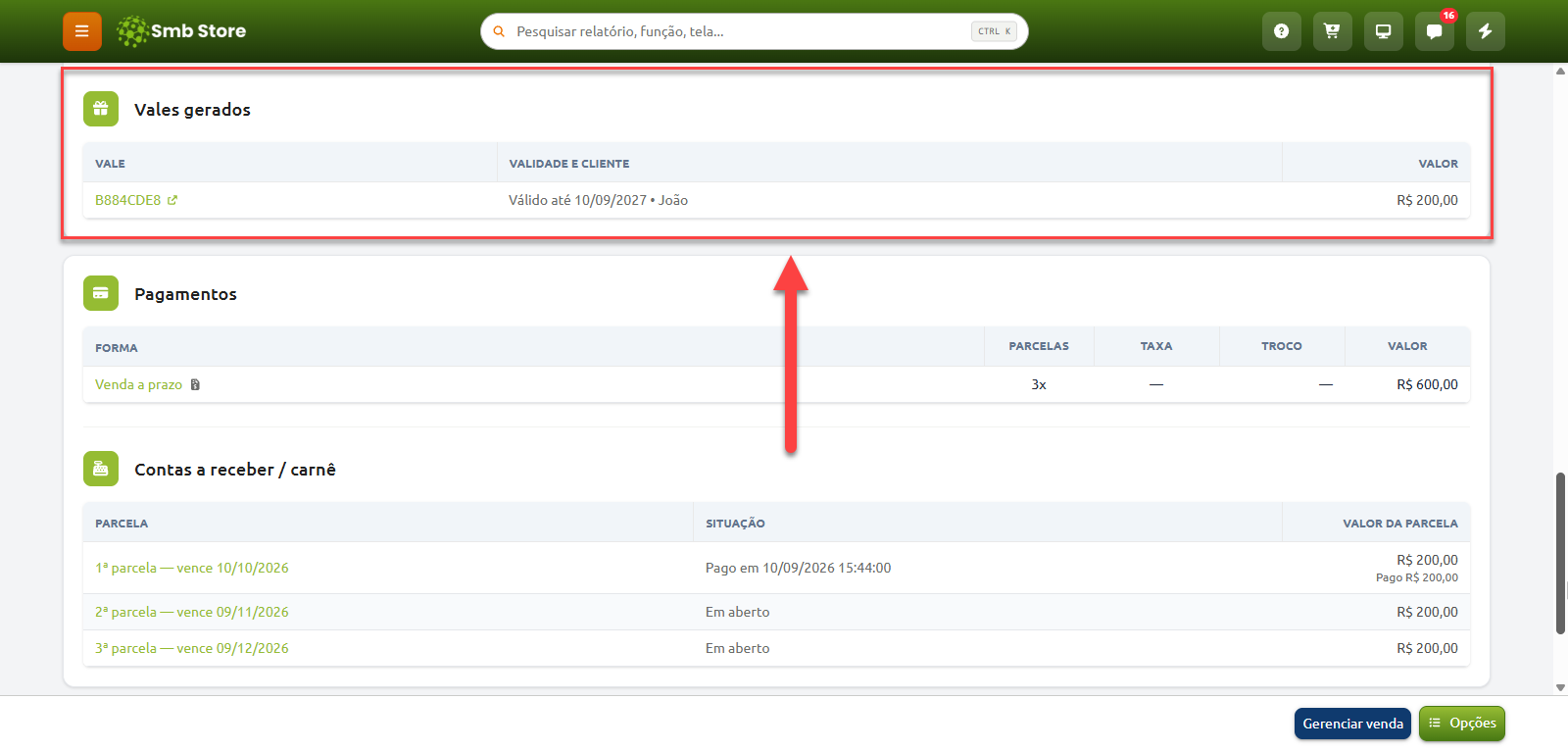Click the card icon beside Pagamentos
This screenshot has width=1568, height=750.
coord(101,293)
